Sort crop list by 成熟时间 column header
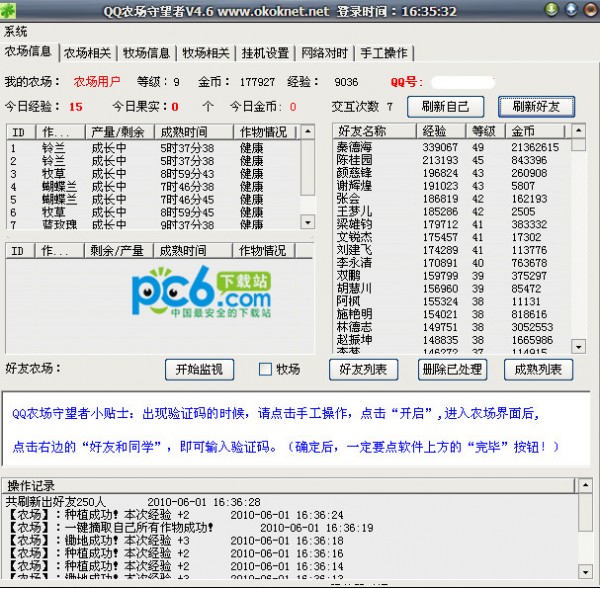This screenshot has height=589, width=600. tap(194, 132)
